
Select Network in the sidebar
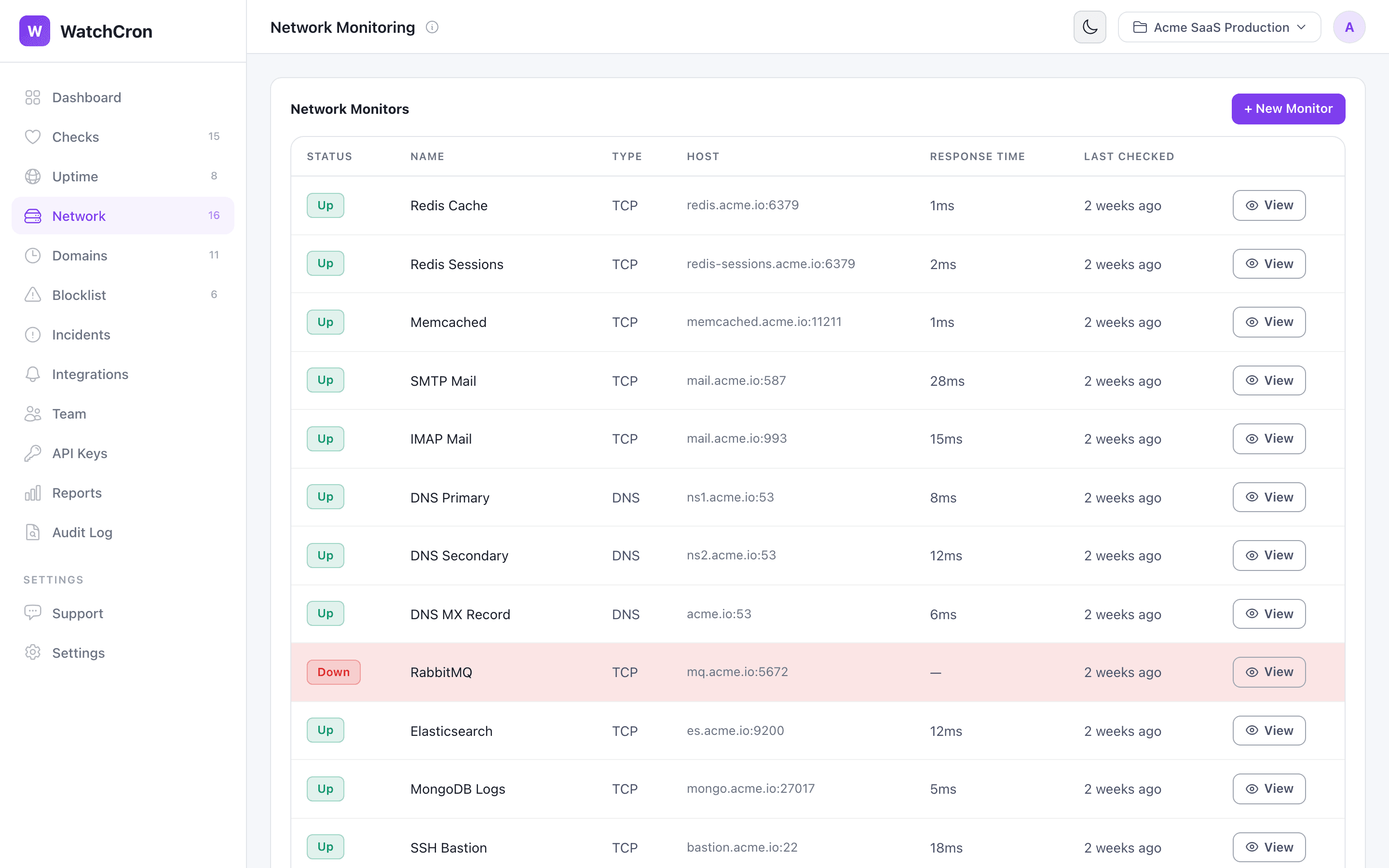(123, 216)
